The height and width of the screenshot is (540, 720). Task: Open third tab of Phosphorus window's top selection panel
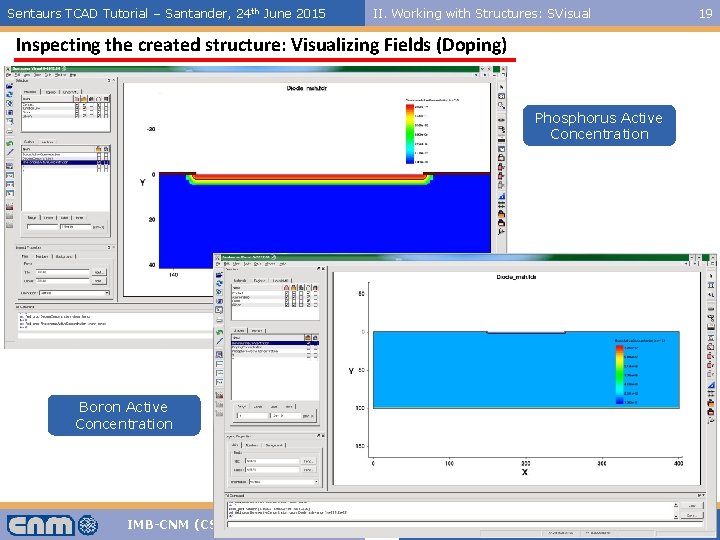point(70,92)
